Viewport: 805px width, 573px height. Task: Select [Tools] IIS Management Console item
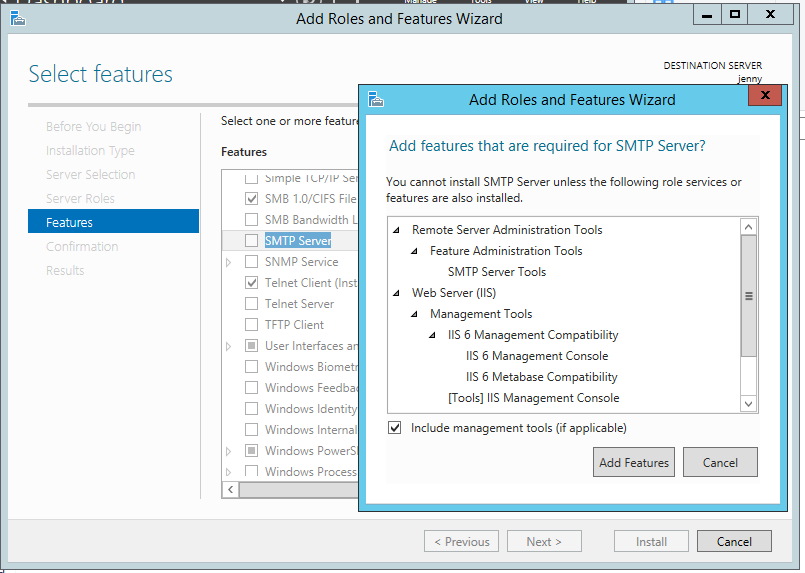533,398
